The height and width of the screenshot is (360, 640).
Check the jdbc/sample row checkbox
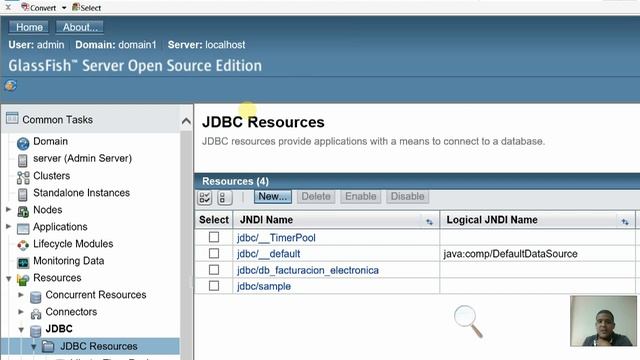point(214,286)
